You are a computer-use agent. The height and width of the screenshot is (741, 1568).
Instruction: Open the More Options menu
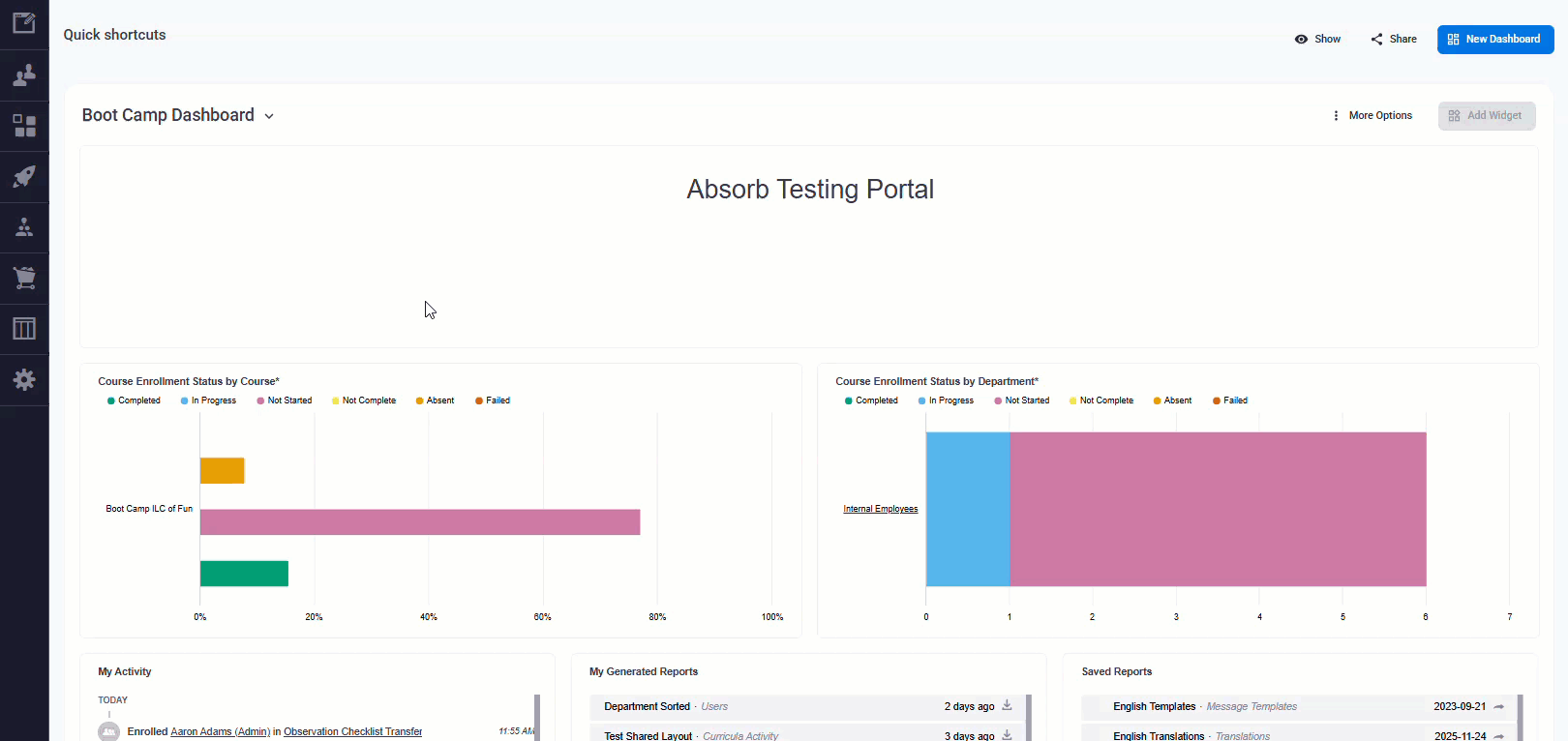tap(1372, 115)
